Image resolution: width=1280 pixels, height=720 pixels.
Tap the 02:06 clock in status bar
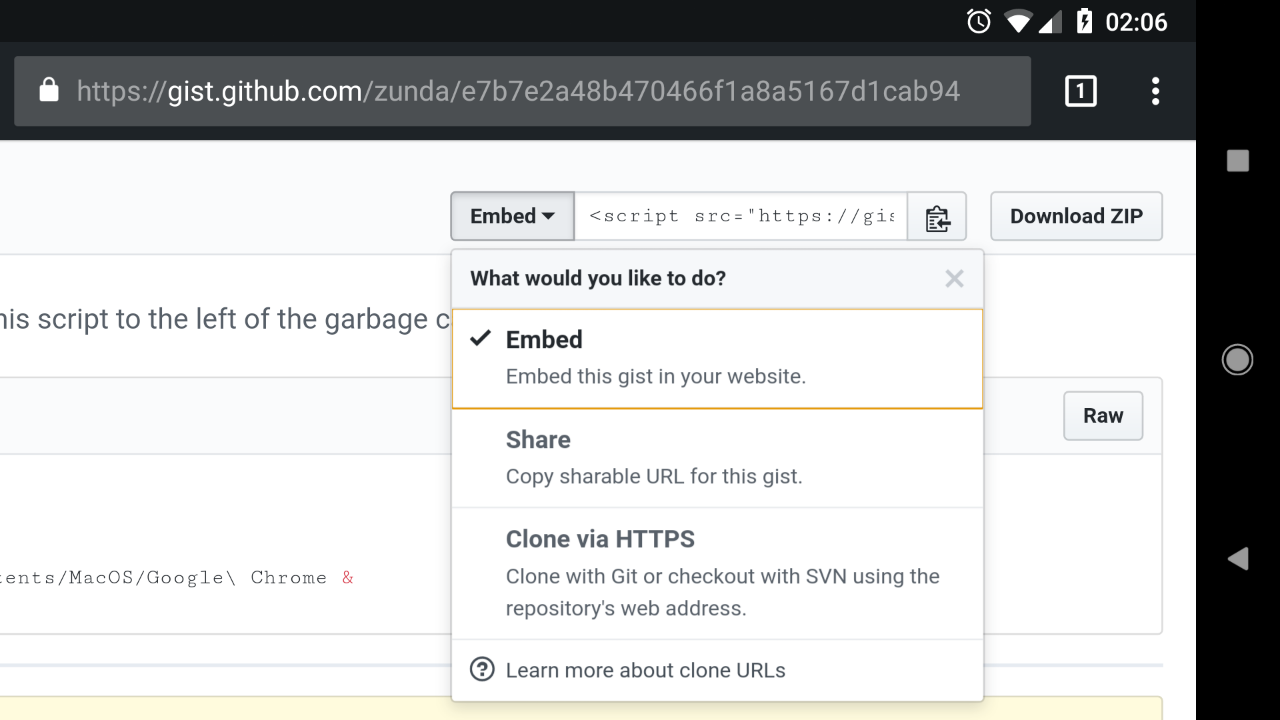click(1136, 22)
